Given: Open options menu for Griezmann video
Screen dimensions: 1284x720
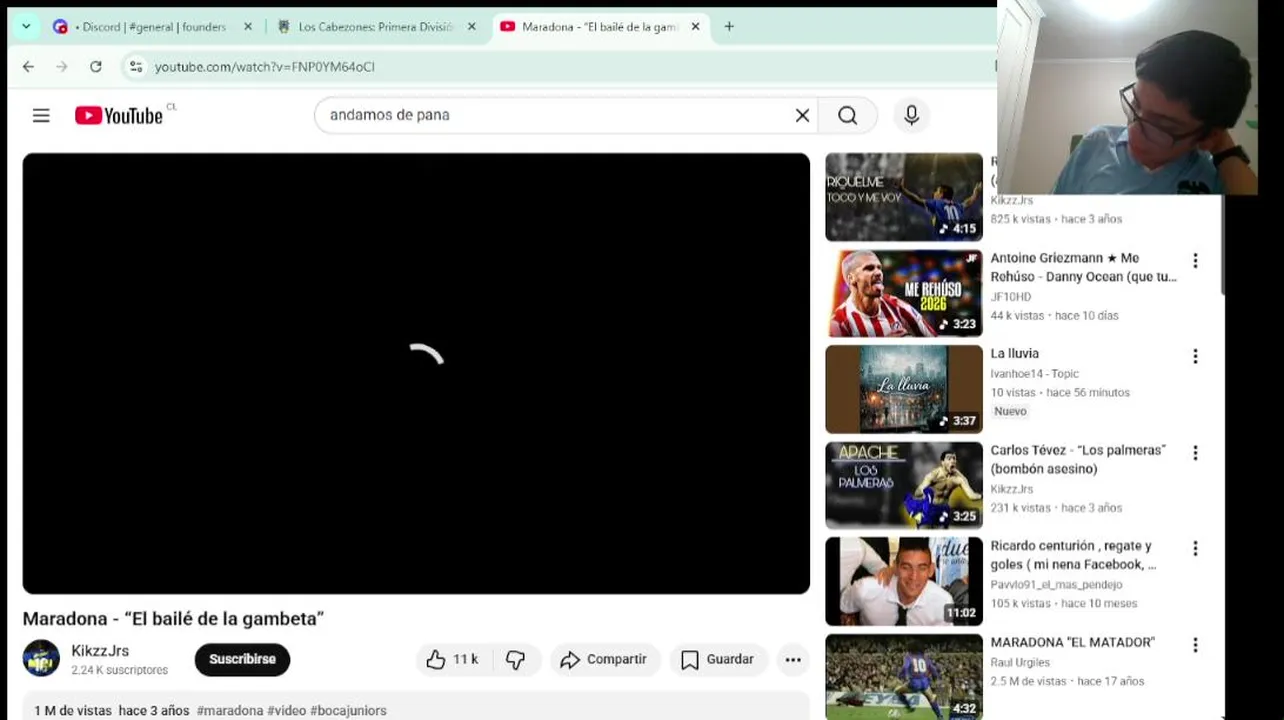Looking at the screenshot, I should 1195,260.
